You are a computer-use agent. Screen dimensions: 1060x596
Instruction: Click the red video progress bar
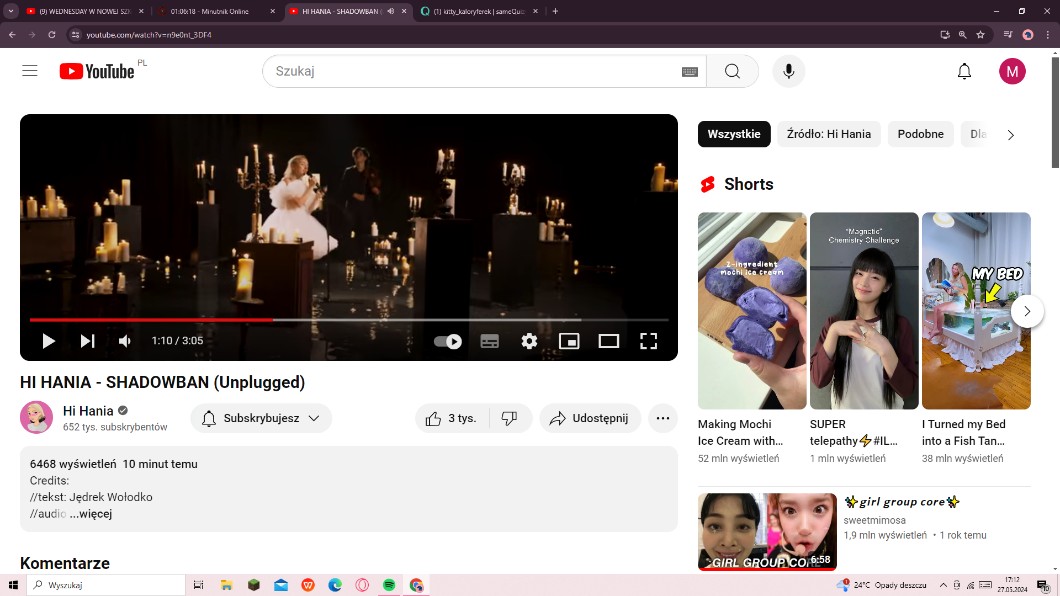150,320
